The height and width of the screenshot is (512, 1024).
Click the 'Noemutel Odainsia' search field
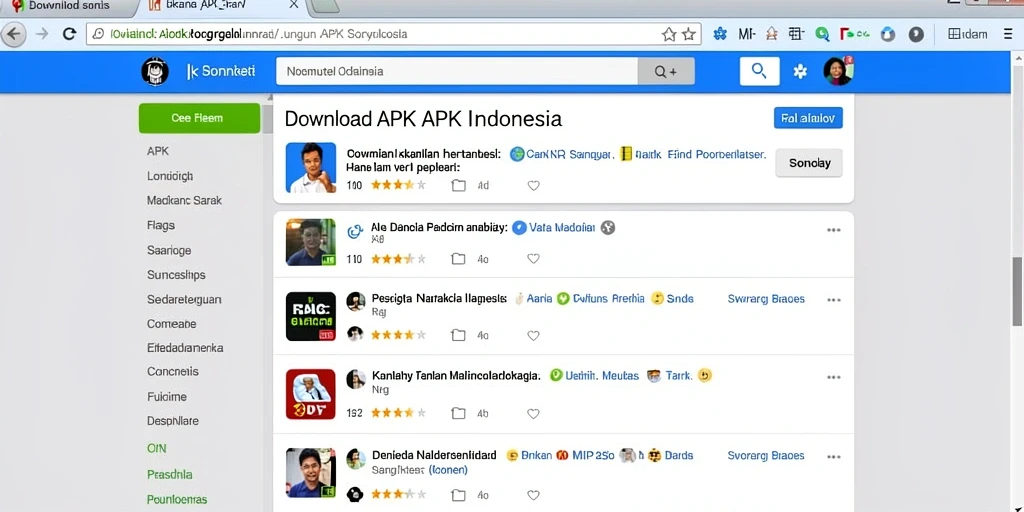coord(456,71)
